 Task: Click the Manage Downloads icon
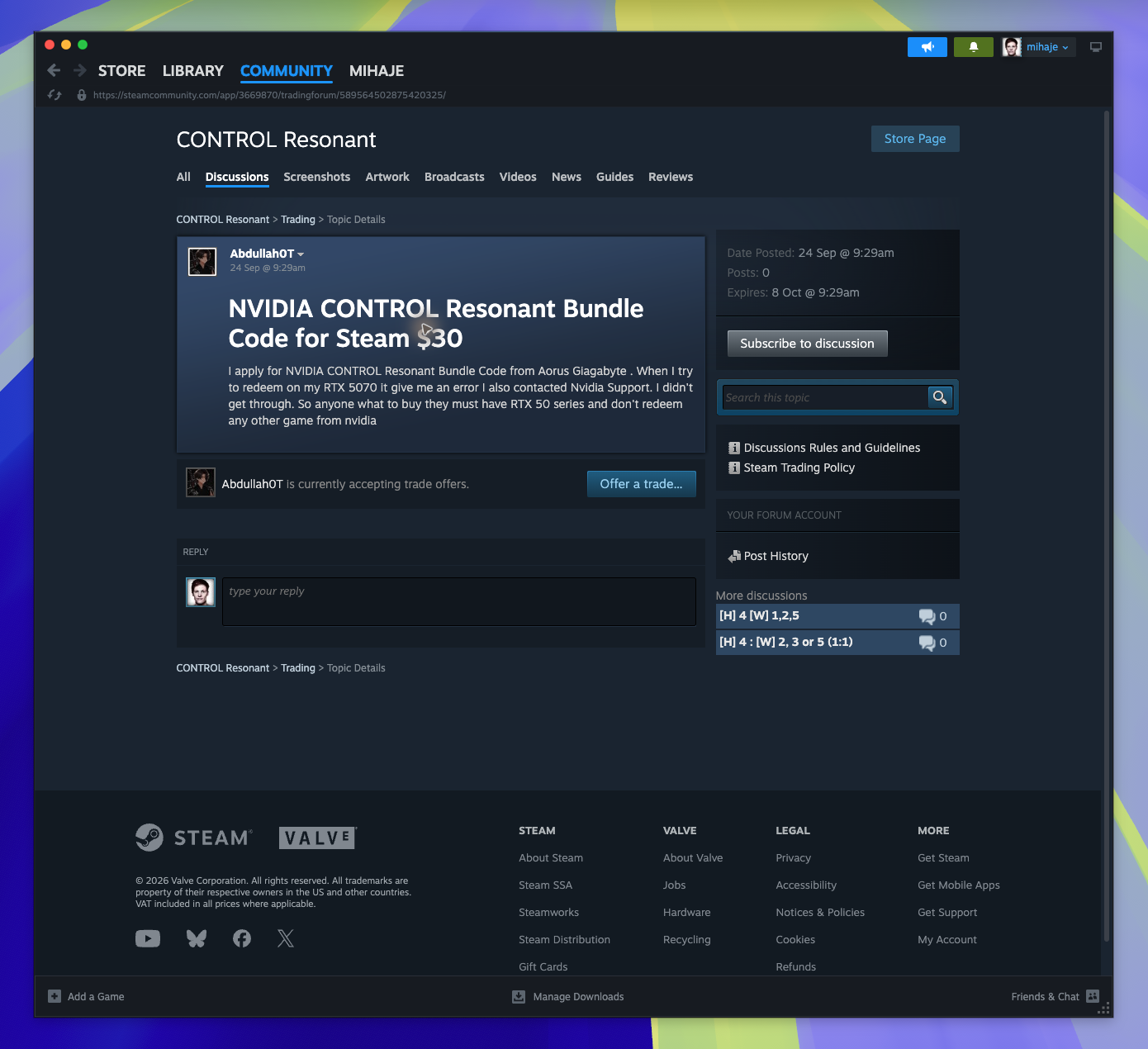519,996
